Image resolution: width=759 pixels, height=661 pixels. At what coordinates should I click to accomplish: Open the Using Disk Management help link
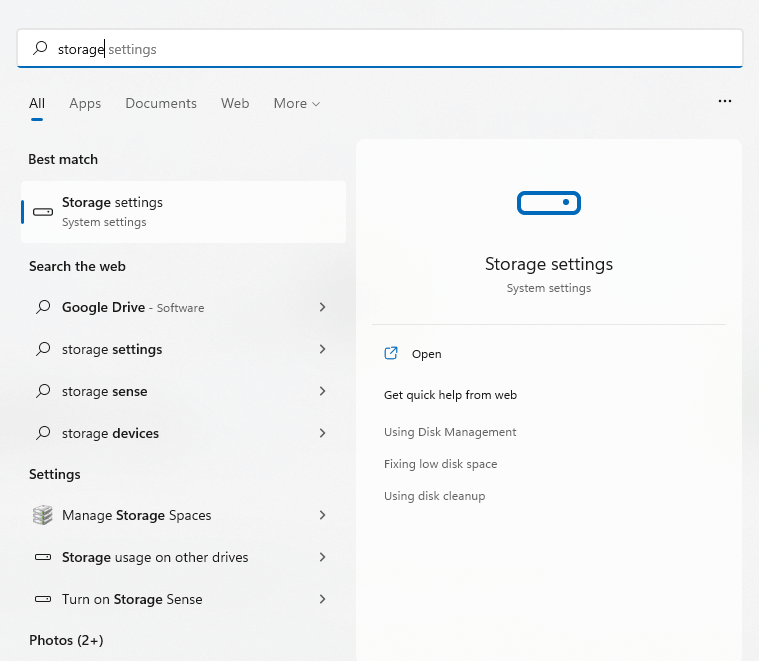(450, 432)
